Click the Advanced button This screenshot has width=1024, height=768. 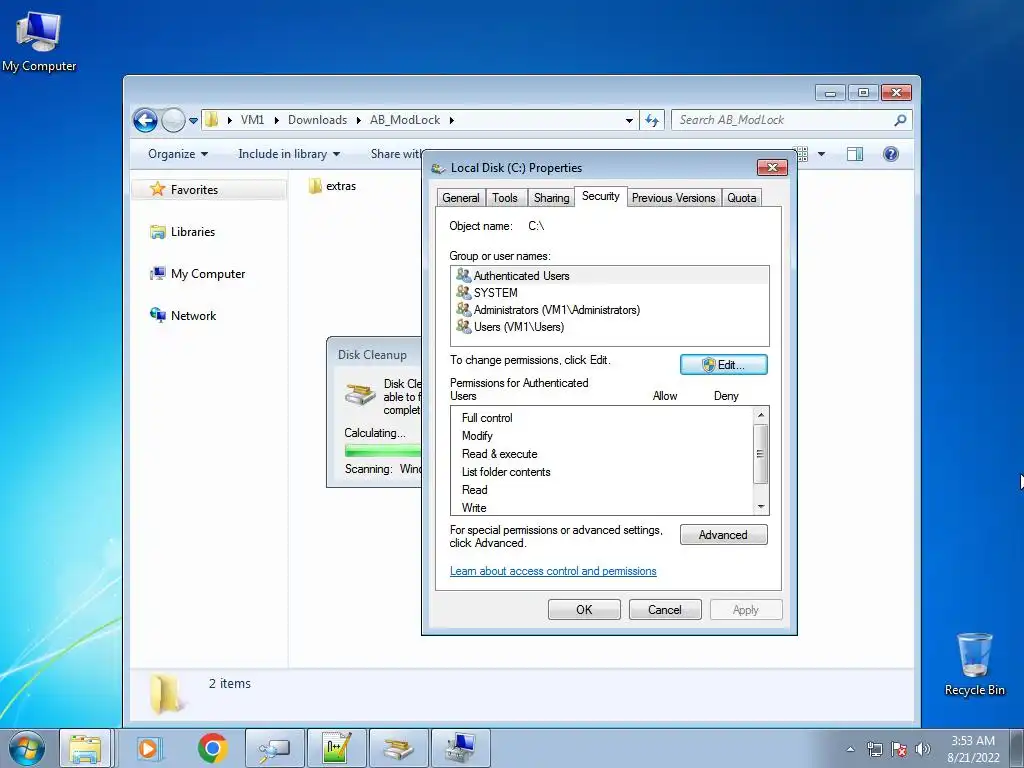tap(724, 535)
